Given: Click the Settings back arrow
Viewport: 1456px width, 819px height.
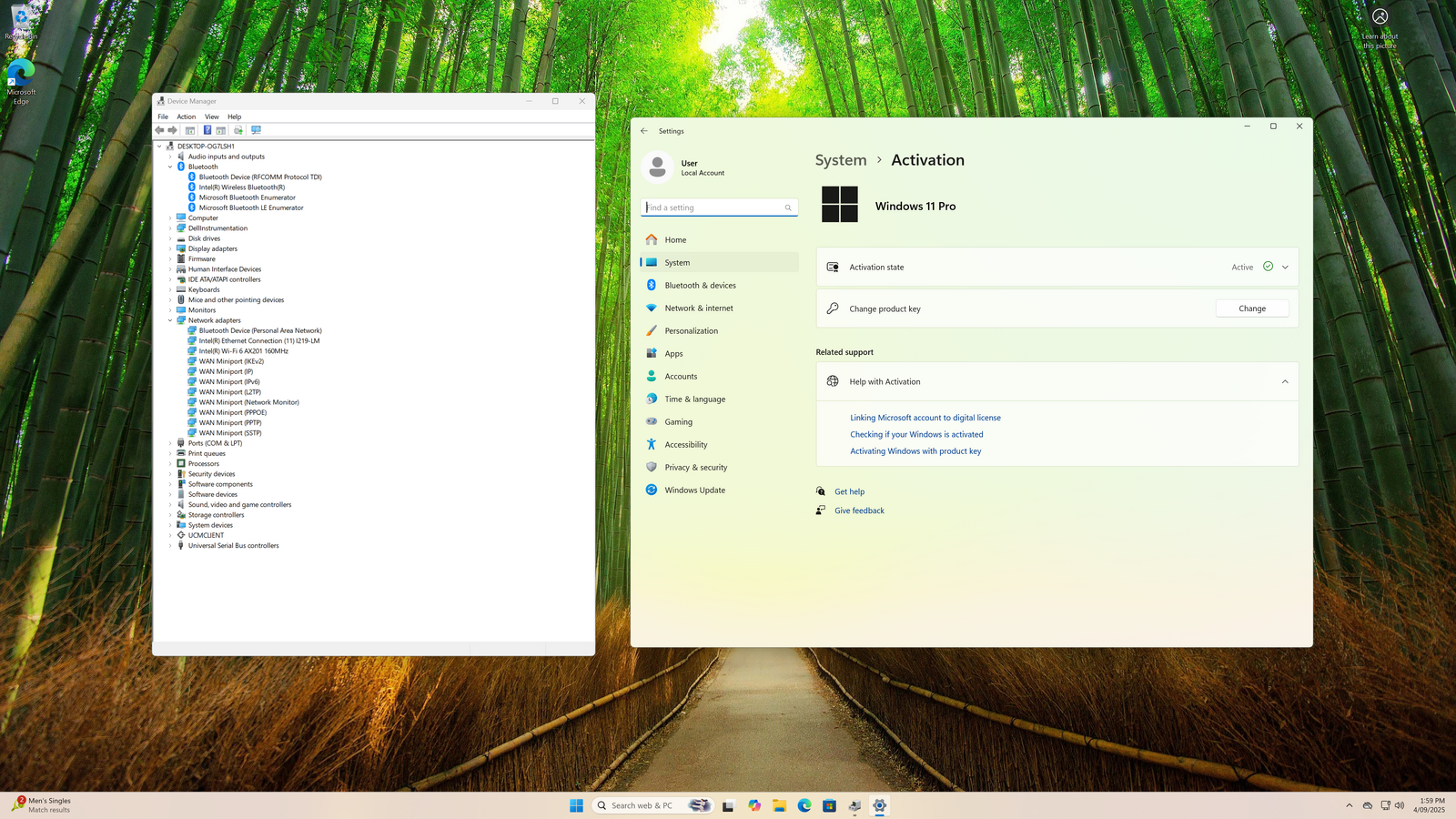Looking at the screenshot, I should coord(644,131).
